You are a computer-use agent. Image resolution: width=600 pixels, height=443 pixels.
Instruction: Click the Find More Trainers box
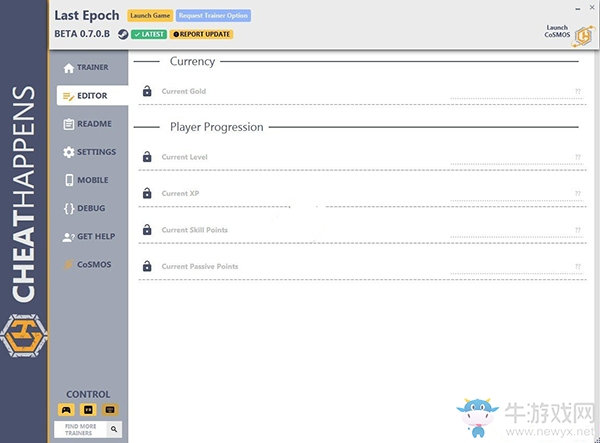81,429
